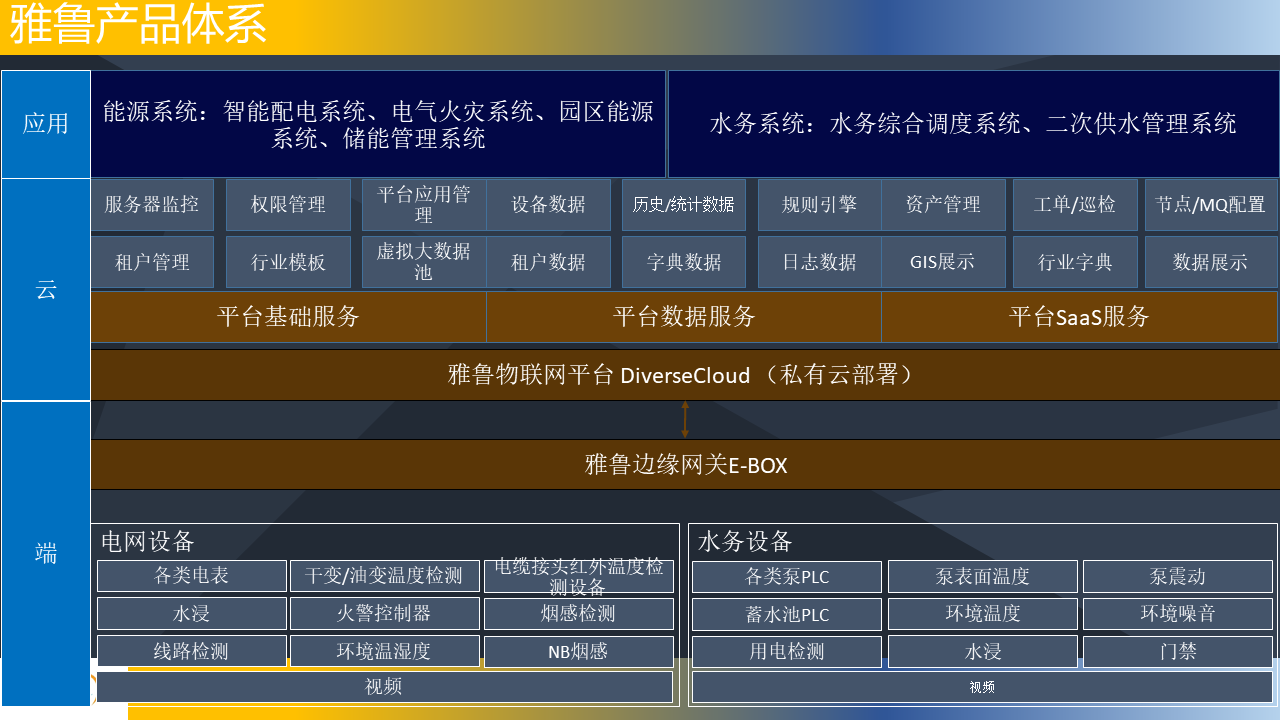
Task: Click the 字典数据 box
Action: point(684,262)
